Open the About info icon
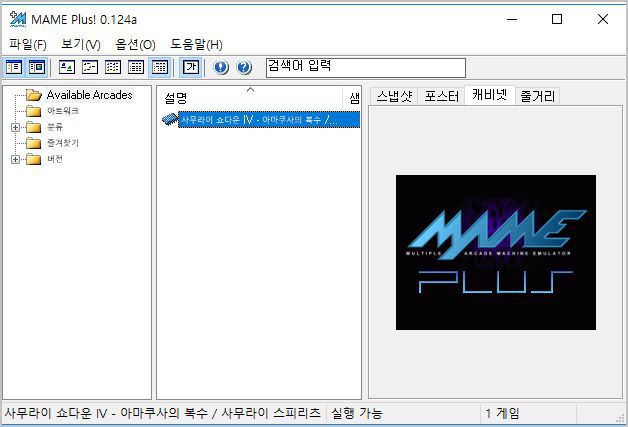628x427 pixels. pos(221,67)
